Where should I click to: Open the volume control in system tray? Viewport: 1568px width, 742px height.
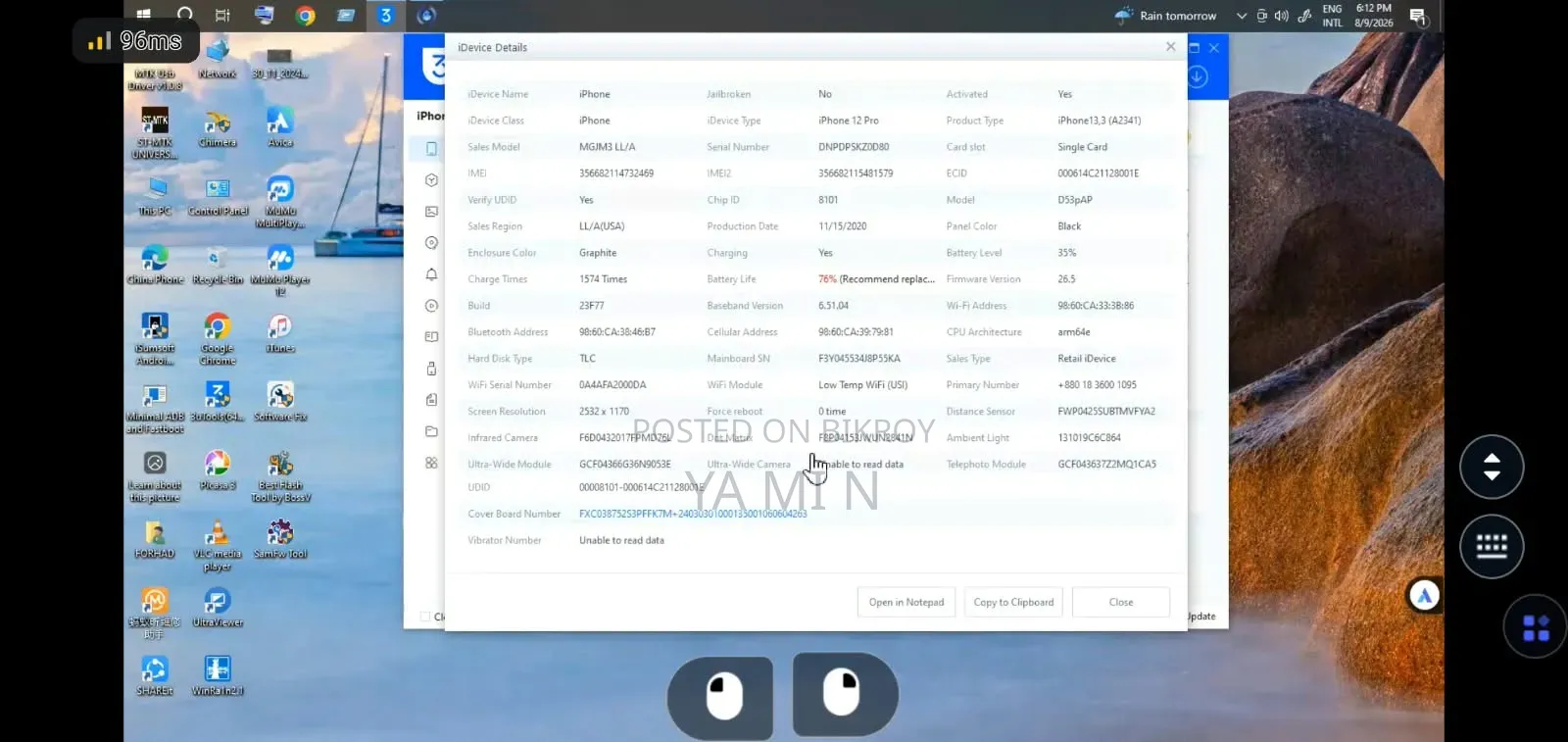[x=1281, y=16]
